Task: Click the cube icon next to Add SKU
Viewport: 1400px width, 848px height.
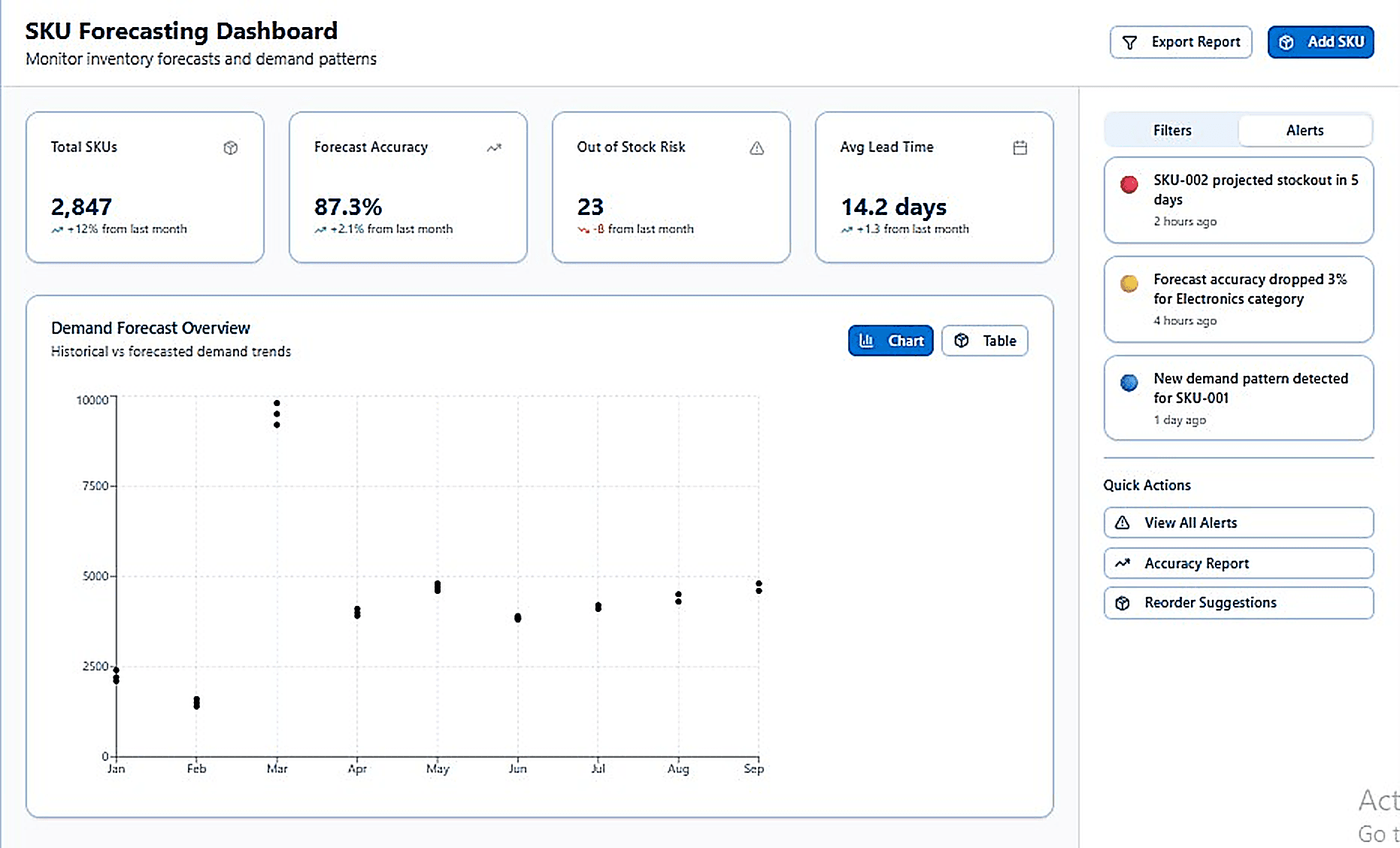Action: pos(1286,41)
